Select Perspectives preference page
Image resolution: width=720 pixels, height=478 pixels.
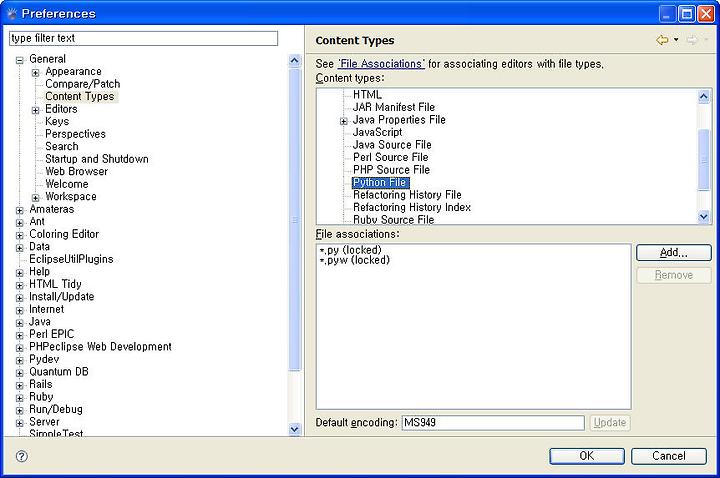coord(75,134)
